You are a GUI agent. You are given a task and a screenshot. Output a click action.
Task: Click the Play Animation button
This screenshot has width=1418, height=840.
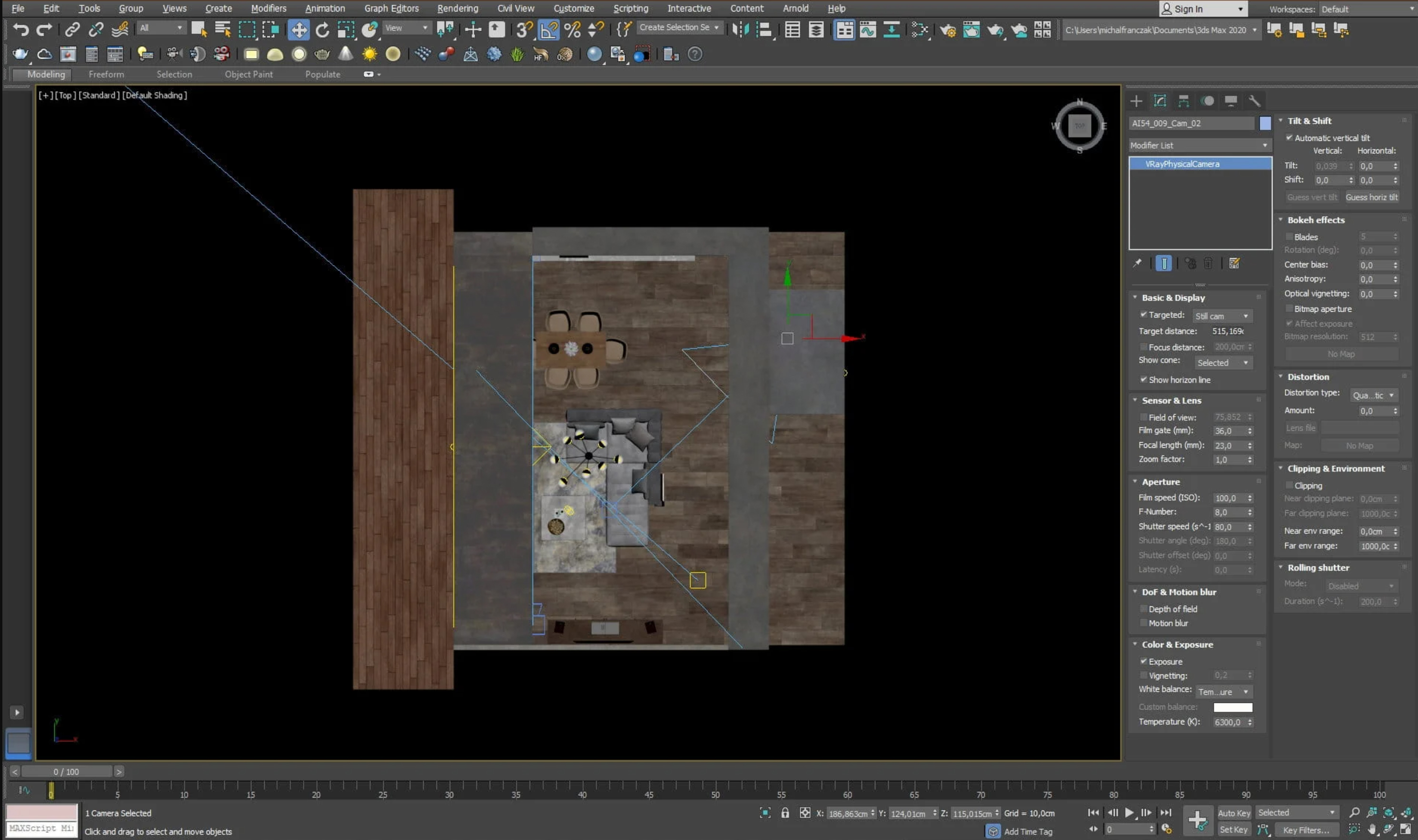click(x=1129, y=812)
